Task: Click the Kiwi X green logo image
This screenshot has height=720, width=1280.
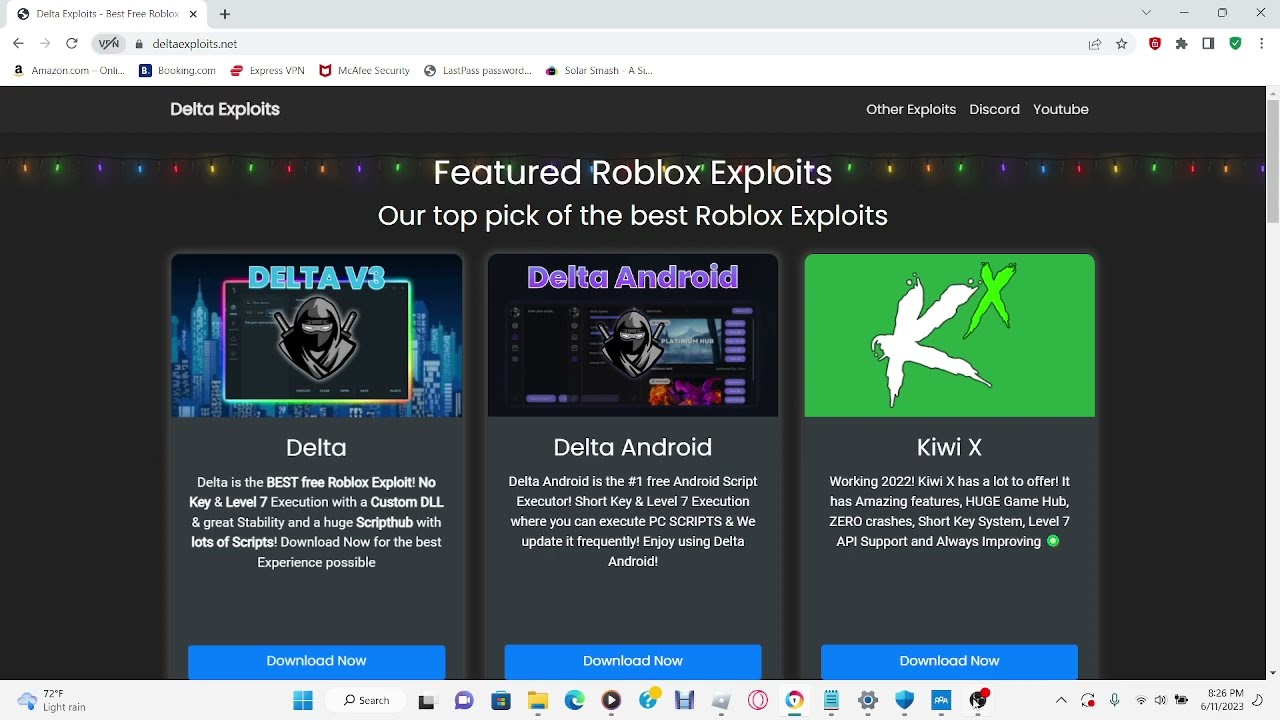Action: pos(949,335)
